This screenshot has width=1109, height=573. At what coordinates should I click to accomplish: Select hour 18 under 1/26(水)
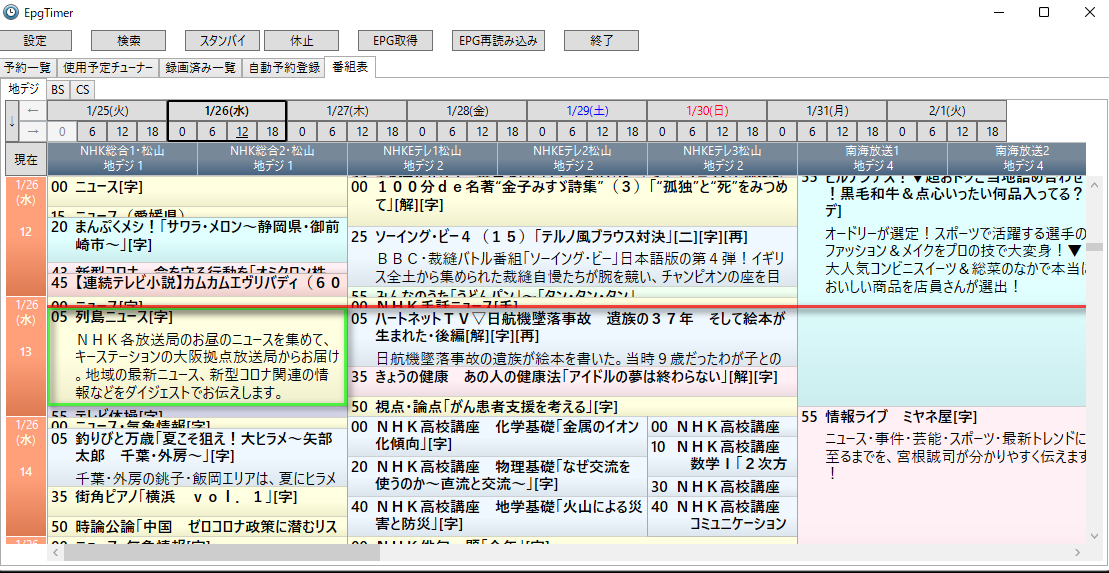(x=272, y=132)
